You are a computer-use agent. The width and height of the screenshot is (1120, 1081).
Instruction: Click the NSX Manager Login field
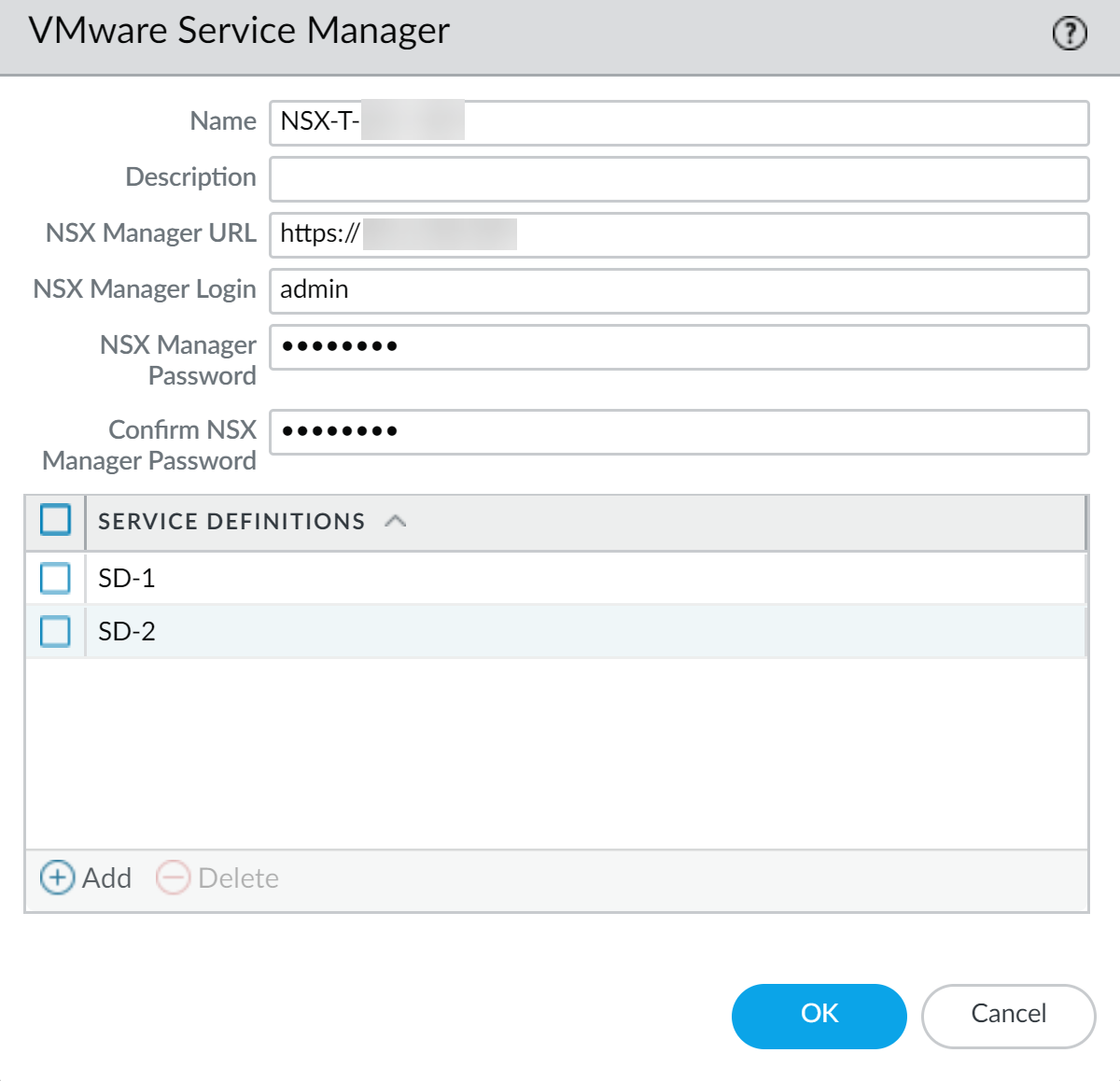679,291
